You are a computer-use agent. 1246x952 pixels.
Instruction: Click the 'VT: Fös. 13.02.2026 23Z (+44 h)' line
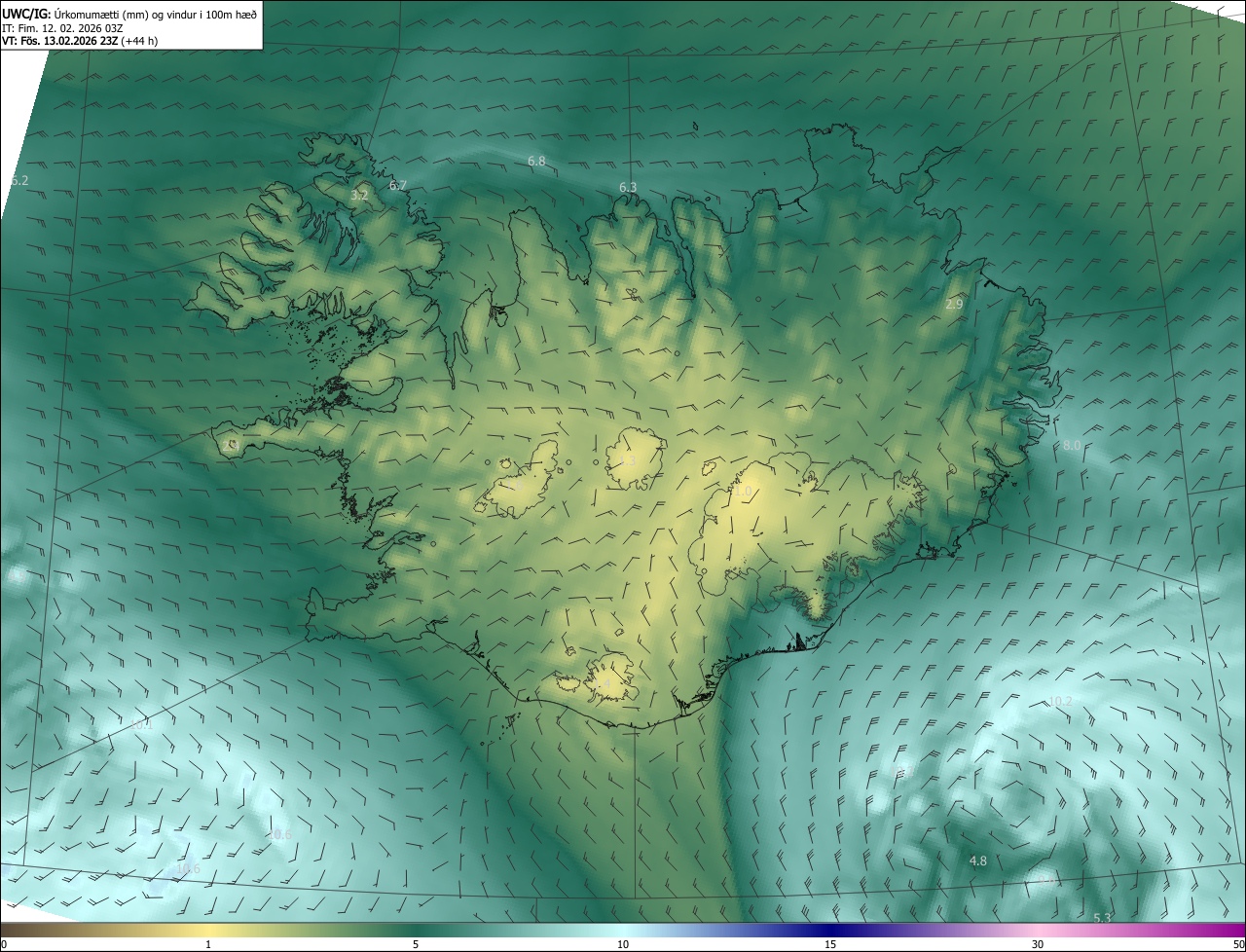[x=80, y=41]
